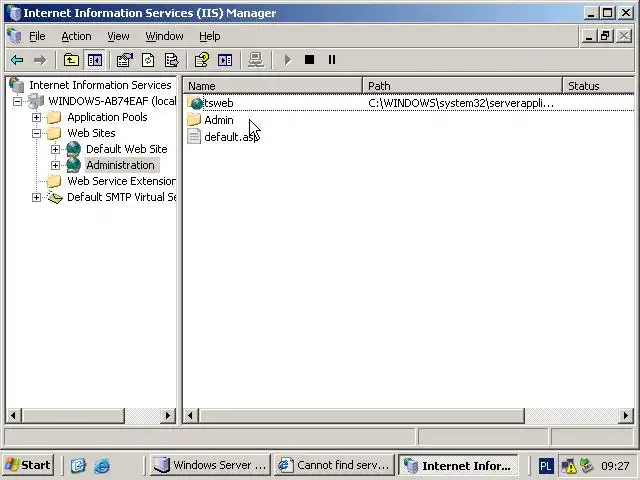This screenshot has height=480, width=640.
Task: Open the Start menu
Action: pyautogui.click(x=28, y=465)
